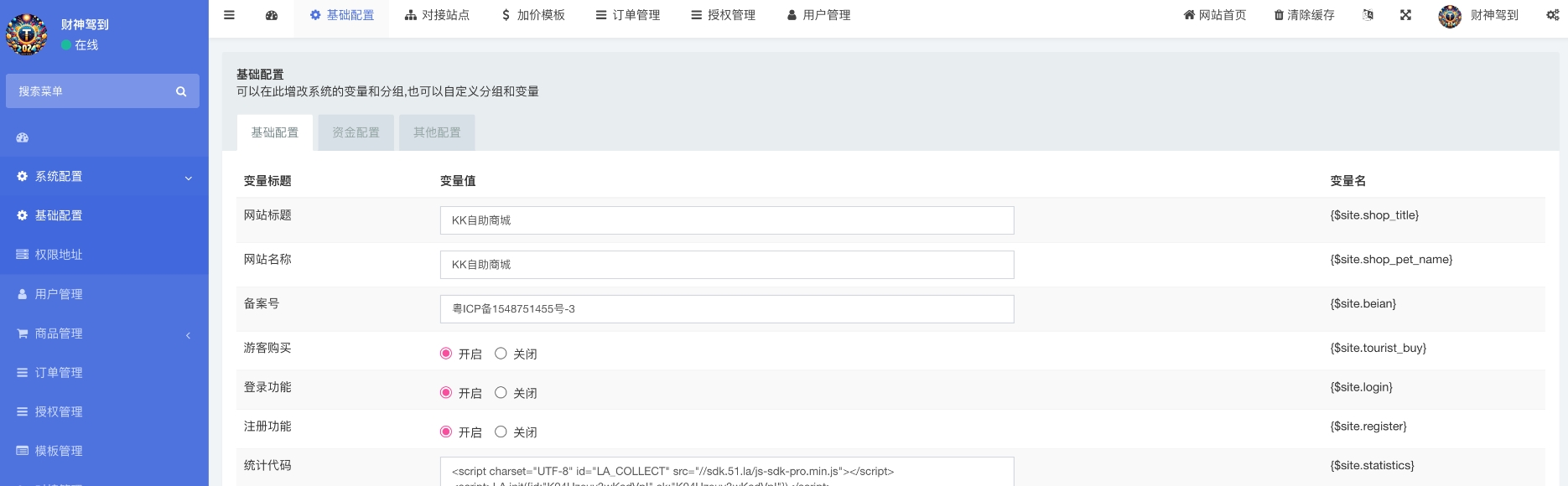This screenshot has height=486, width=1568.
Task: Open 用户管理 in the top navigation
Action: click(818, 15)
